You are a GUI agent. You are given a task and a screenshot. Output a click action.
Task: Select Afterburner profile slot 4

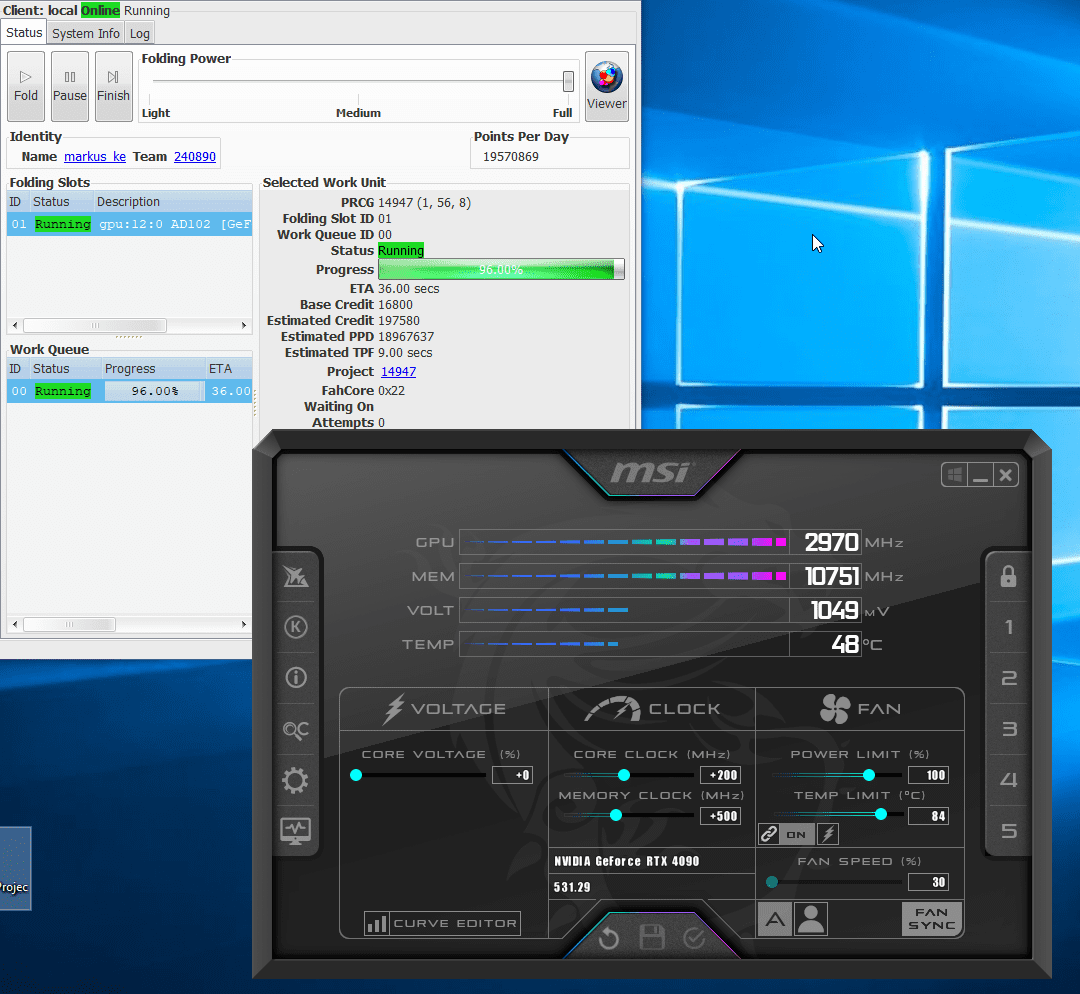pyautogui.click(x=1008, y=780)
